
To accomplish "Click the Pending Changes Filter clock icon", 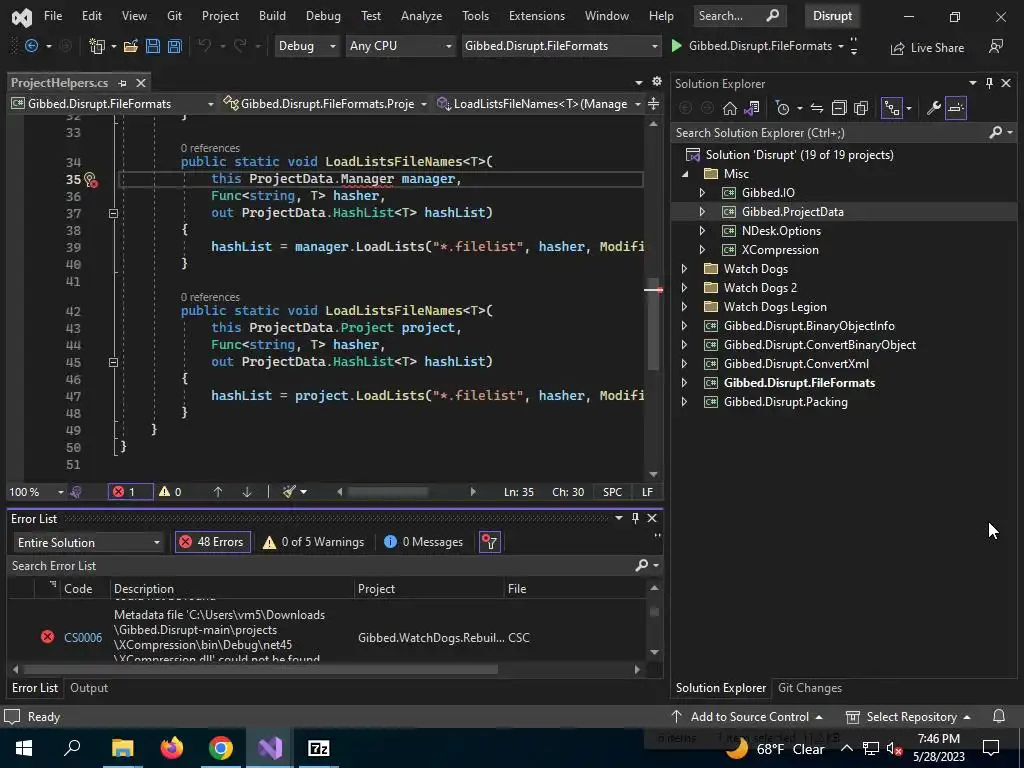I will 782,108.
